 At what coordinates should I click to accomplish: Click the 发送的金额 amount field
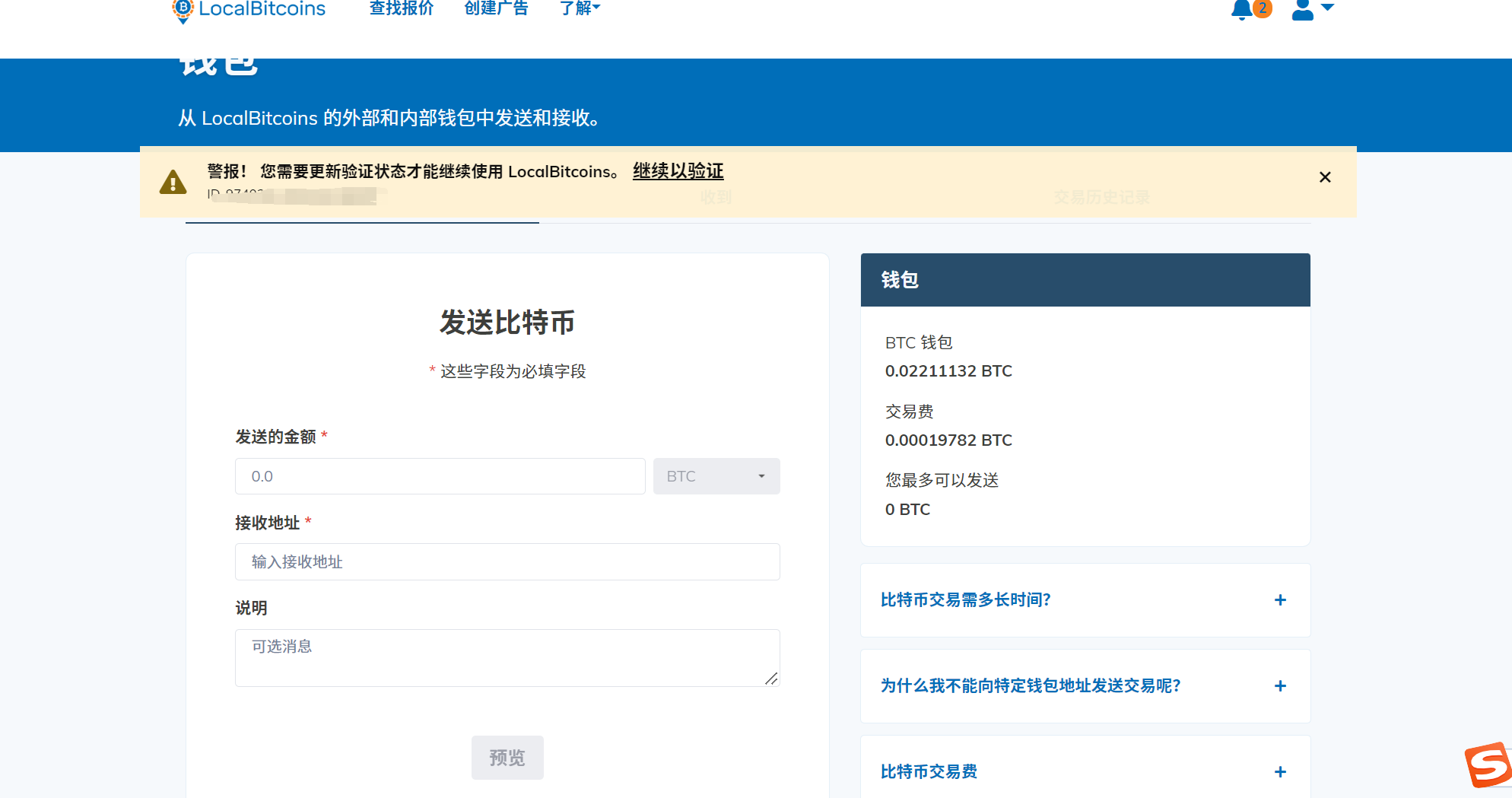point(440,476)
